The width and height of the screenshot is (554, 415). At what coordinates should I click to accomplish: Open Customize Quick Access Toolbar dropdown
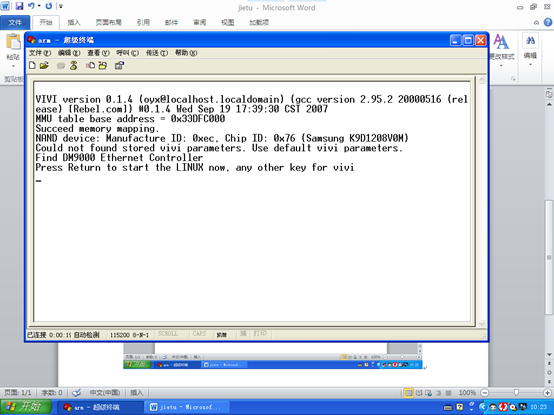[x=61, y=6]
